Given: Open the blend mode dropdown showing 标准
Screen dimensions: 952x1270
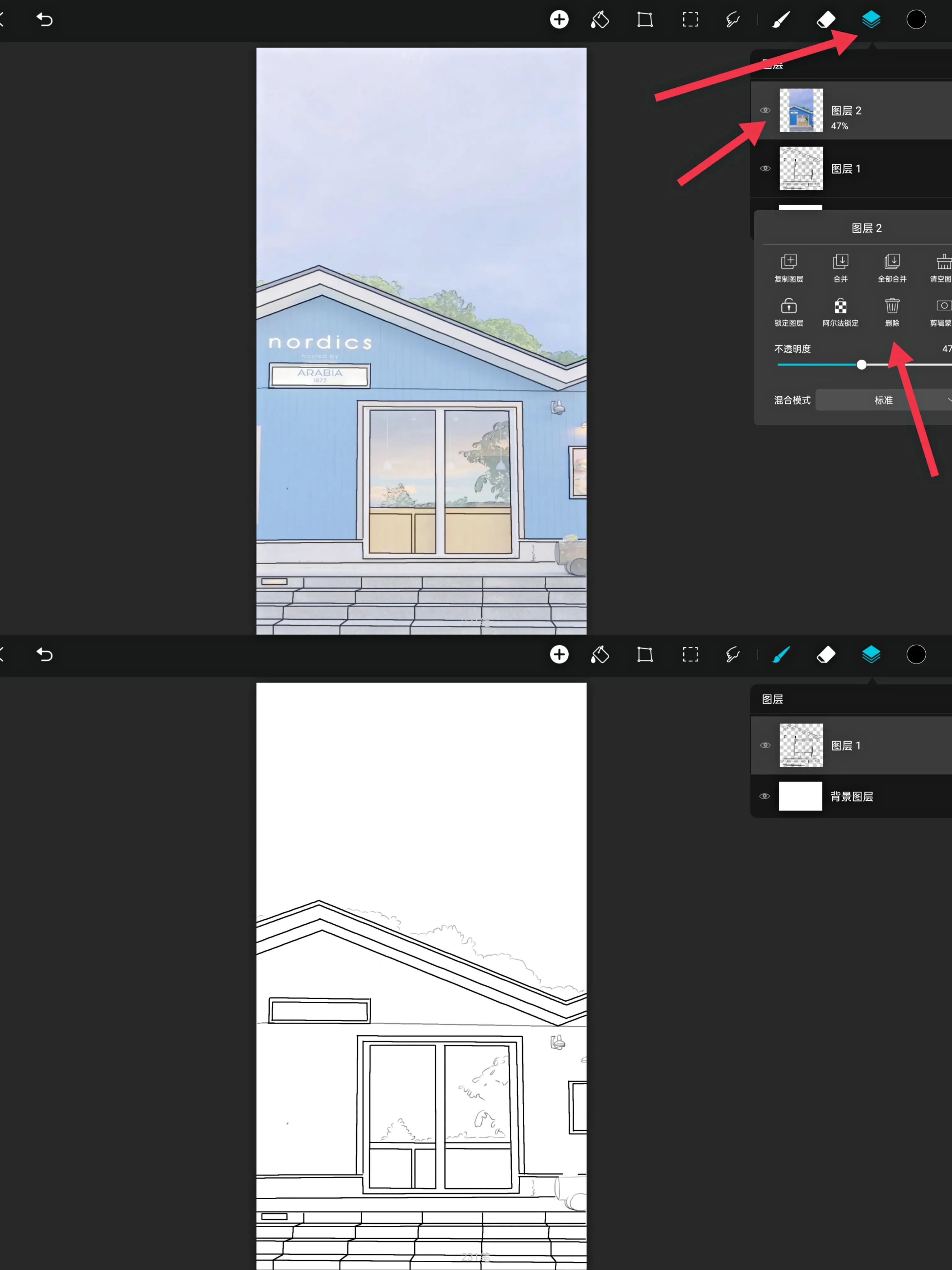Looking at the screenshot, I should pos(884,400).
